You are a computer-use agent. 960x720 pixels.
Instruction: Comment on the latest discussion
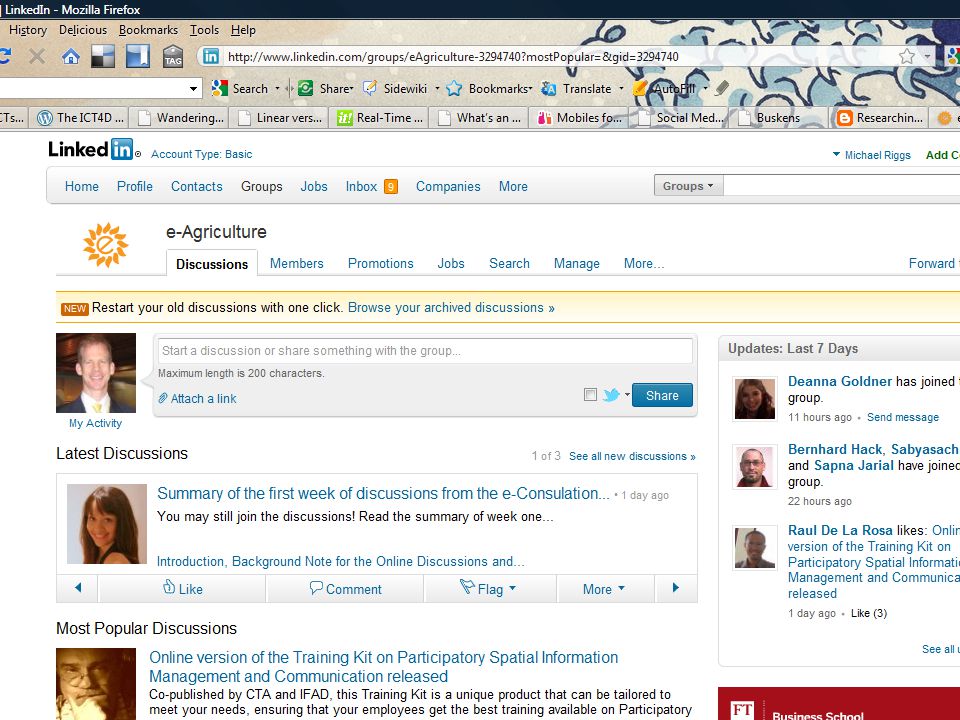[x=345, y=588]
